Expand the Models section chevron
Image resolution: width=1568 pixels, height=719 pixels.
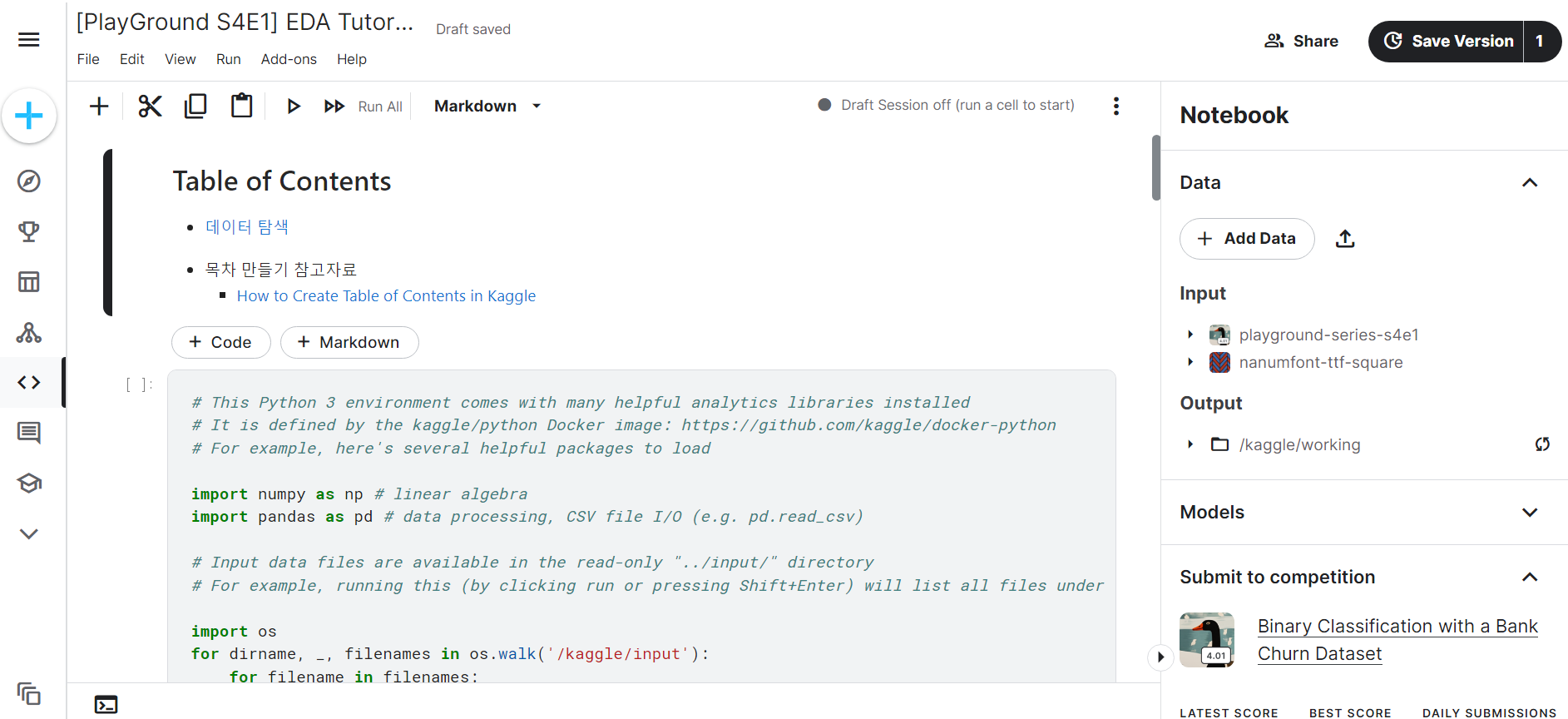coord(1530,513)
